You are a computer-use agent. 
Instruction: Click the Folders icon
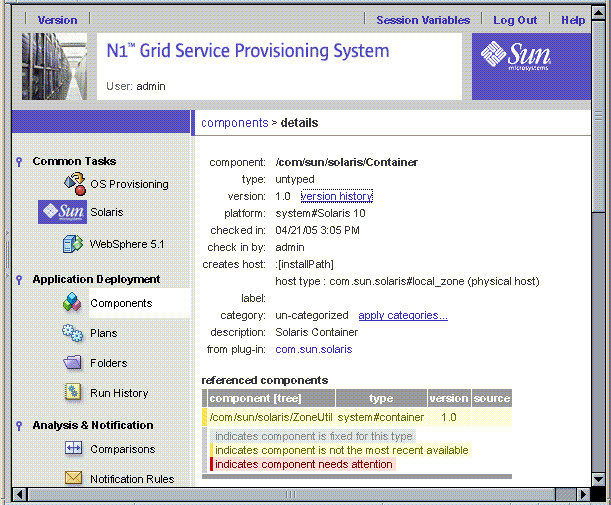72,363
